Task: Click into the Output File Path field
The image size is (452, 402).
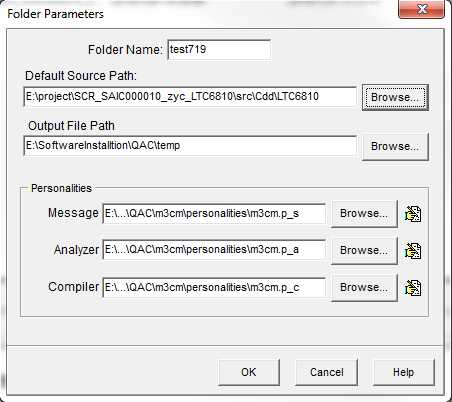Action: (x=190, y=146)
